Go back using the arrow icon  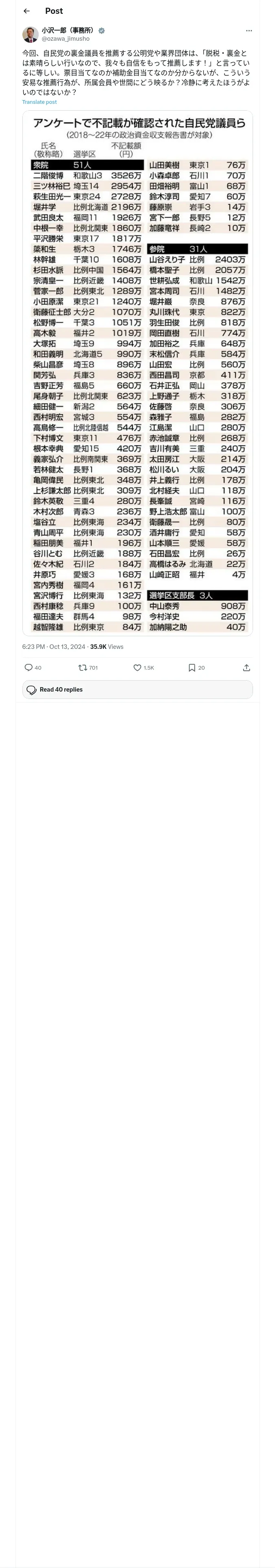click(26, 11)
